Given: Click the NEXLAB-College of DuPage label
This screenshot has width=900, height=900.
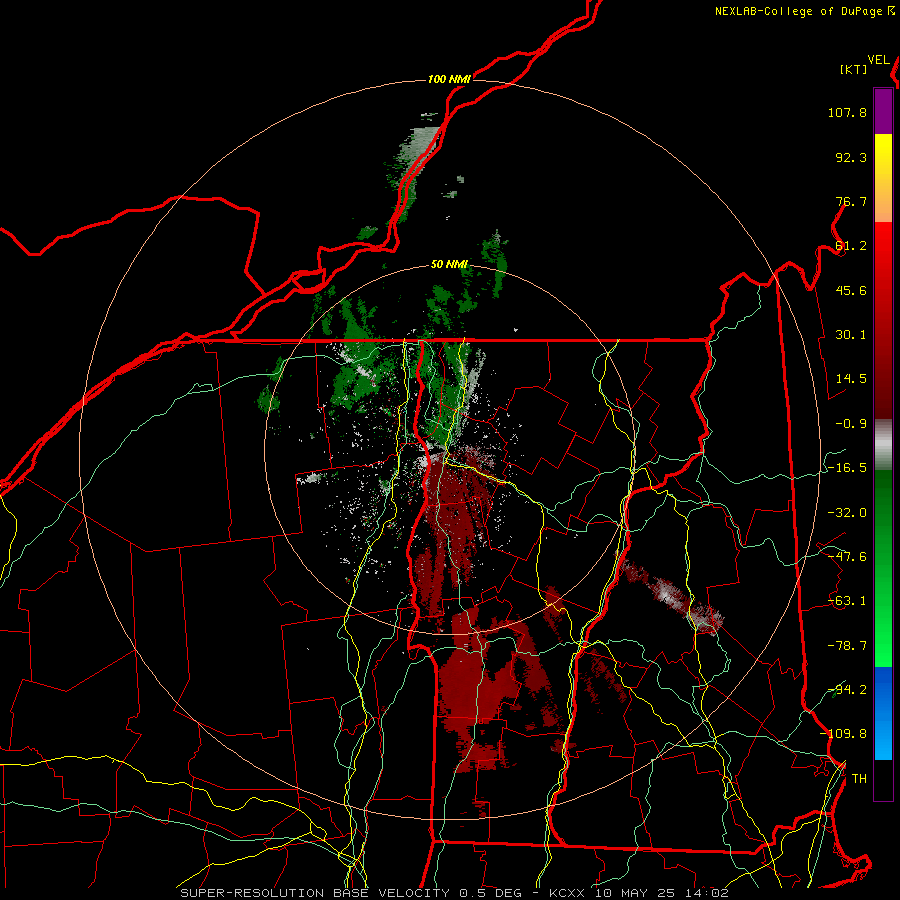Looking at the screenshot, I should pos(798,11).
